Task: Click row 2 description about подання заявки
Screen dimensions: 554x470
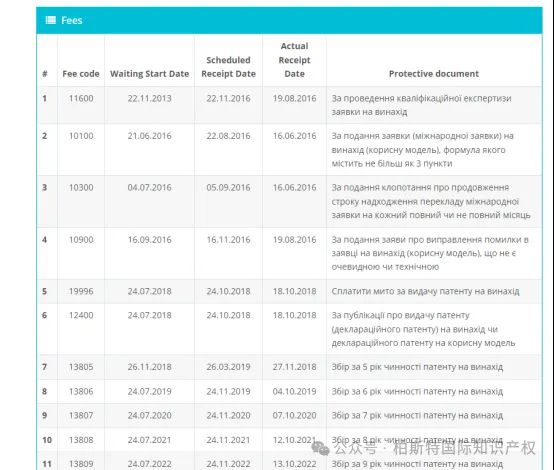Action: click(x=423, y=150)
